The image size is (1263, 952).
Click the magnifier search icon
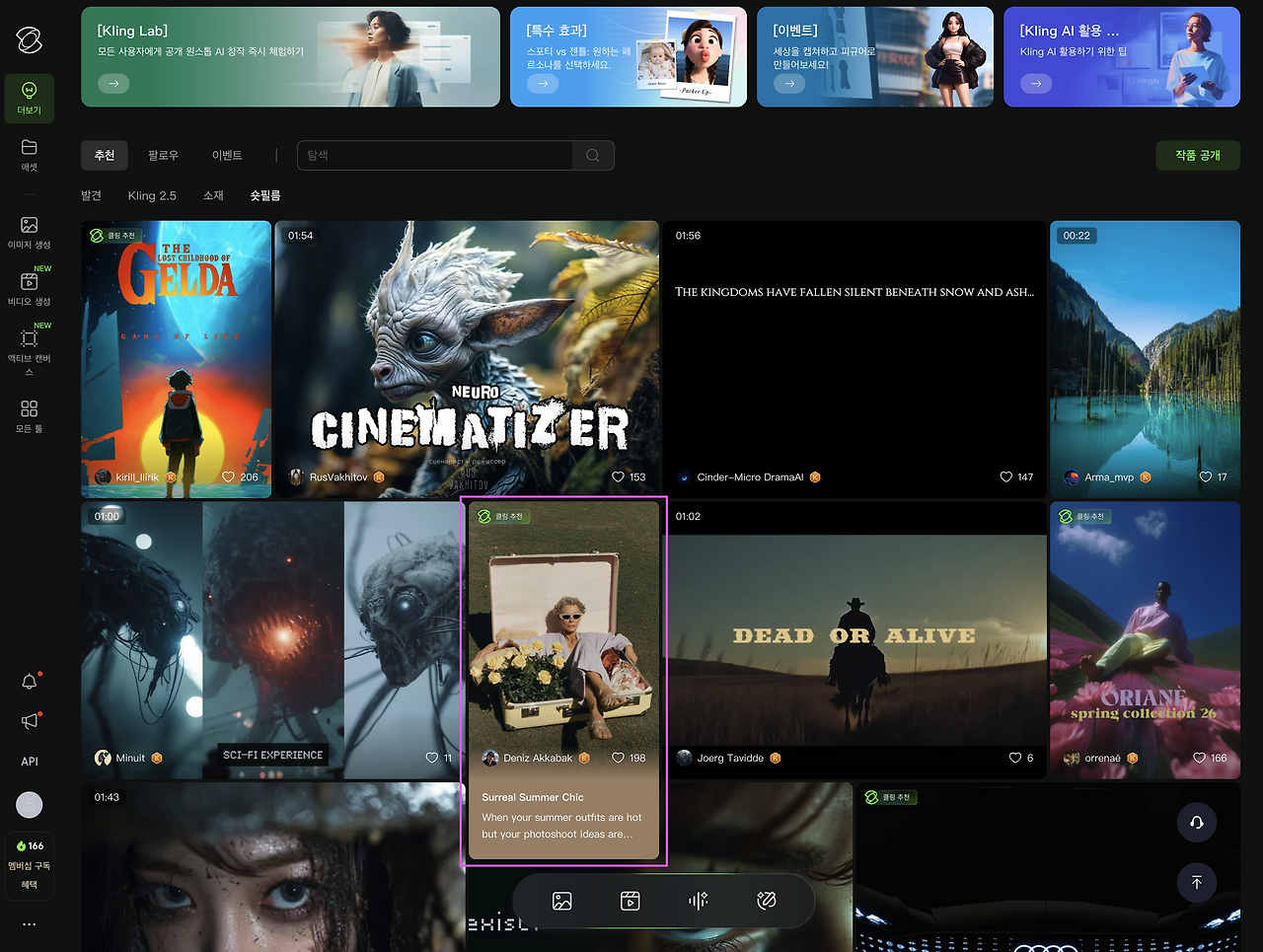[x=593, y=155]
